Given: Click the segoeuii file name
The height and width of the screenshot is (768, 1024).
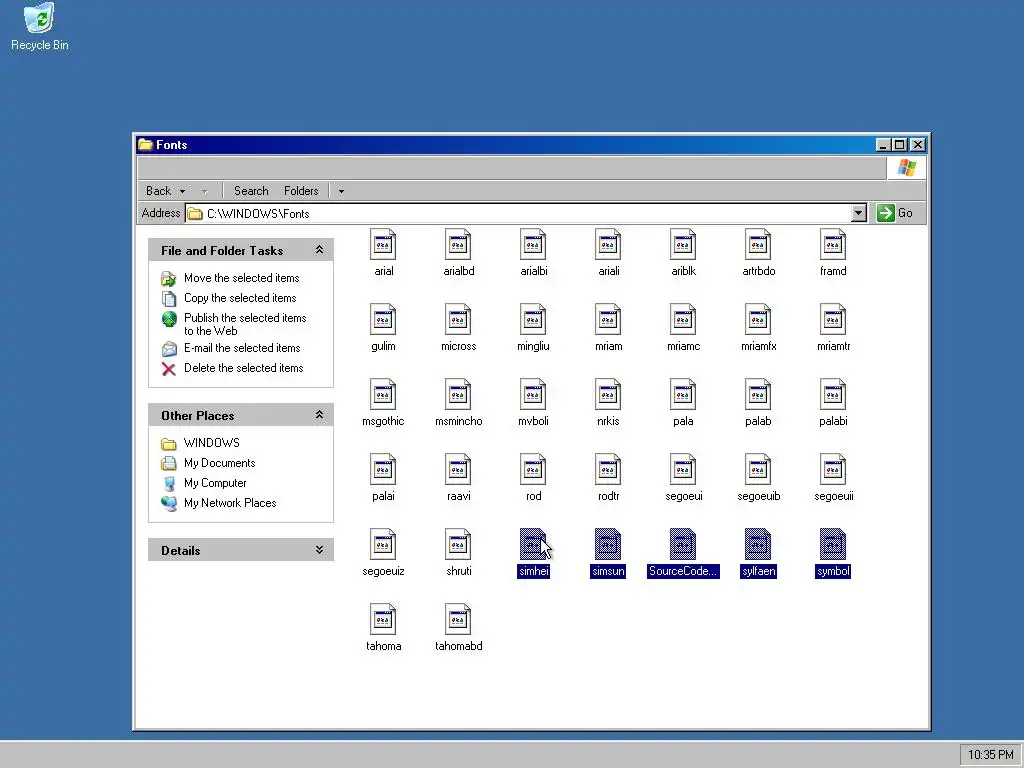Looking at the screenshot, I should (833, 496).
